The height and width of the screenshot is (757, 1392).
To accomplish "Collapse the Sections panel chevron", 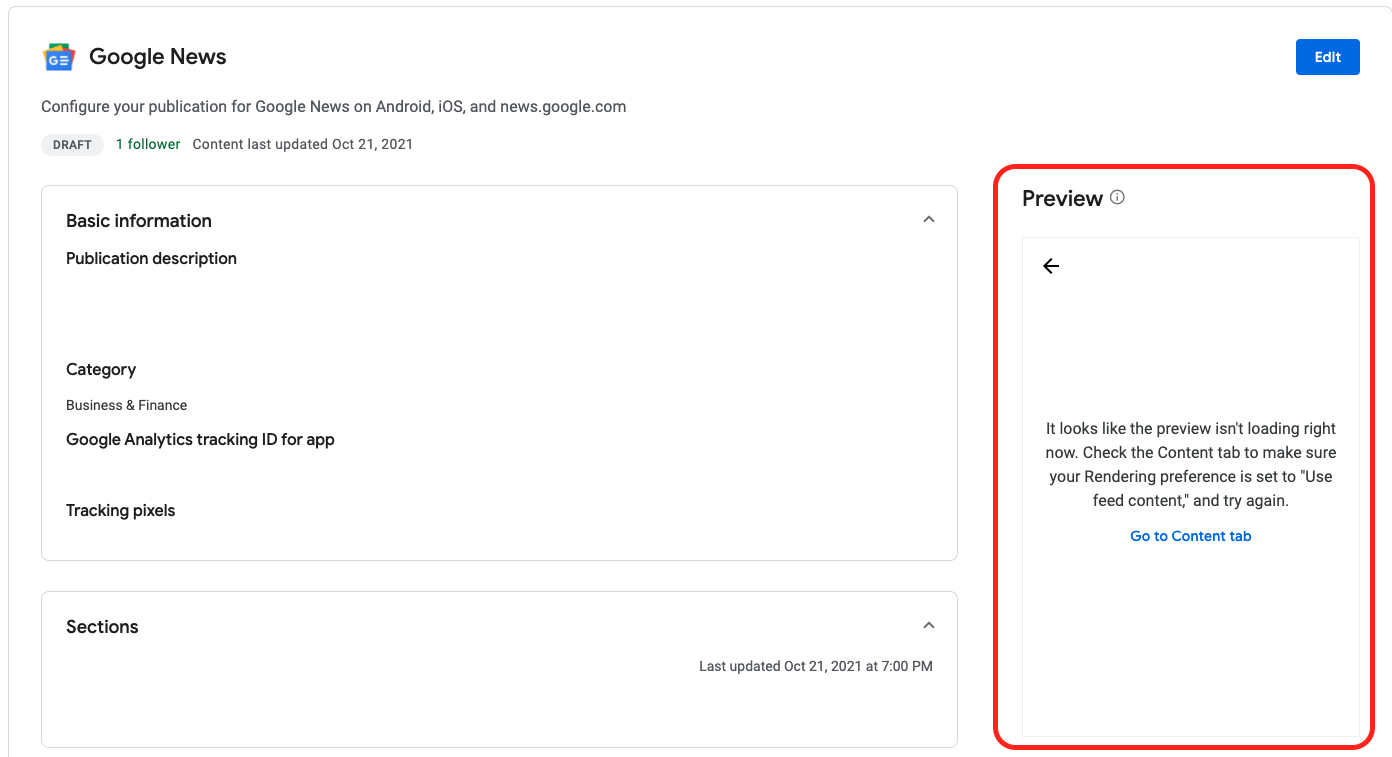I will [929, 625].
